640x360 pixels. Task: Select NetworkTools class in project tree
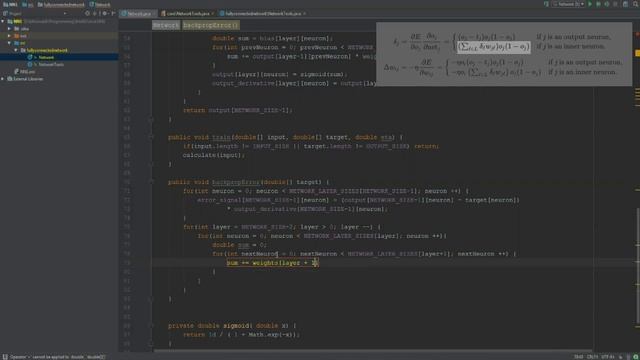(x=51, y=64)
